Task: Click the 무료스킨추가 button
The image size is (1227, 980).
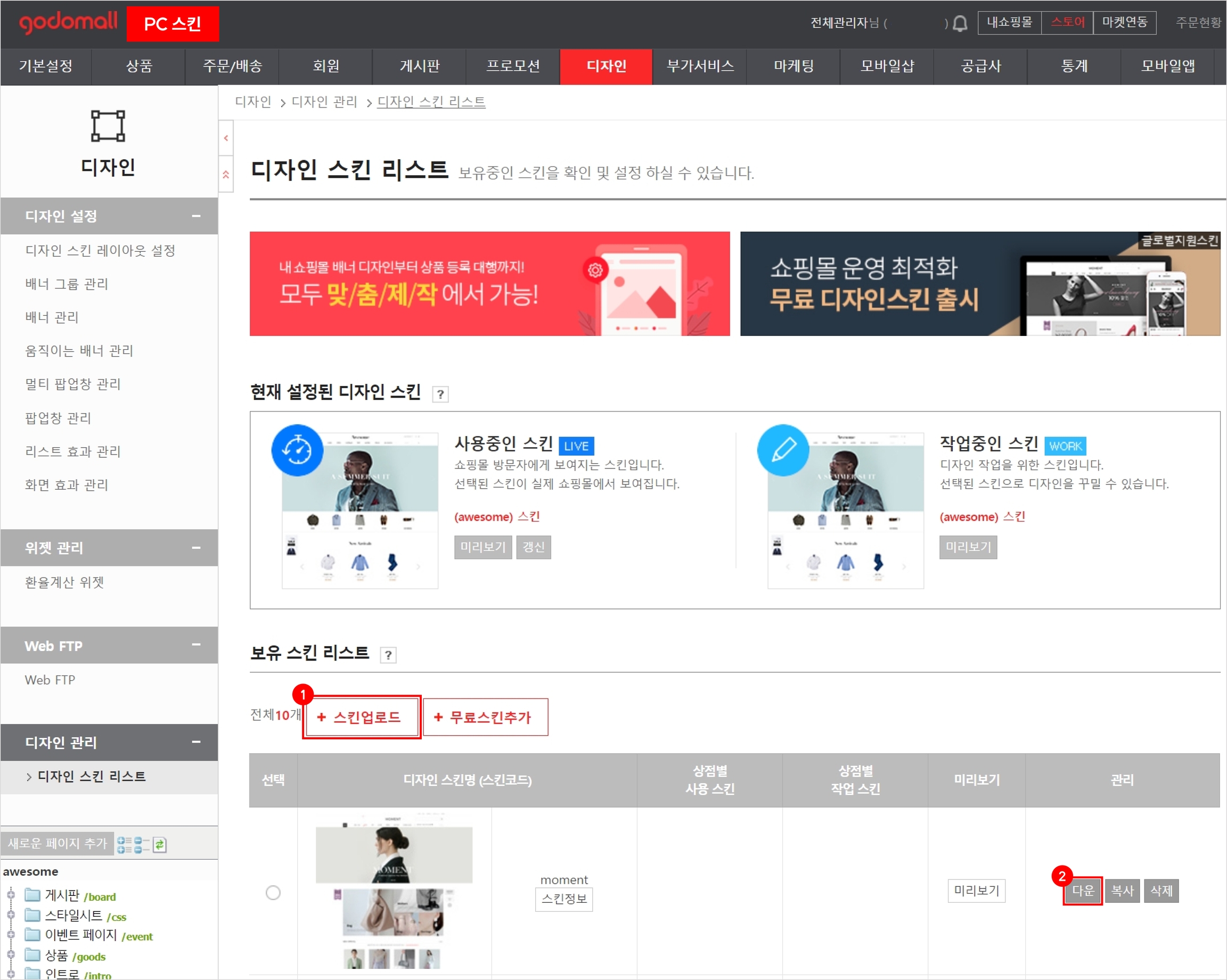Action: point(485,717)
